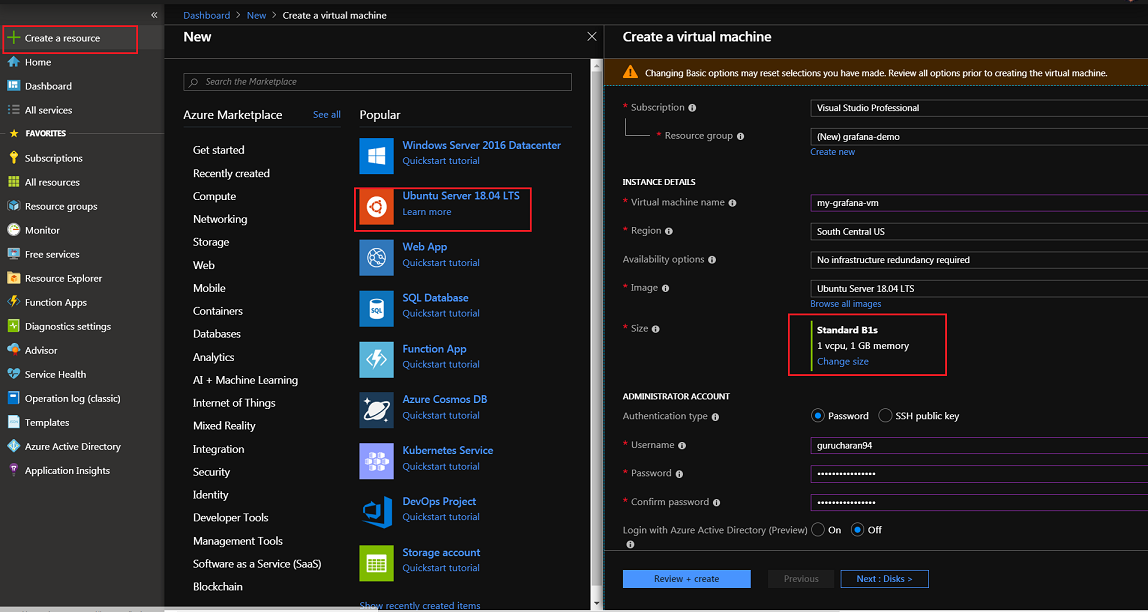Open the Resource Explorer icon
The width and height of the screenshot is (1148, 612).
pos(13,278)
